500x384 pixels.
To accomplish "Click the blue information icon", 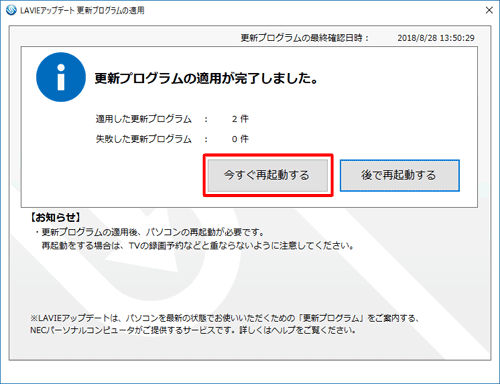I will click(61, 77).
